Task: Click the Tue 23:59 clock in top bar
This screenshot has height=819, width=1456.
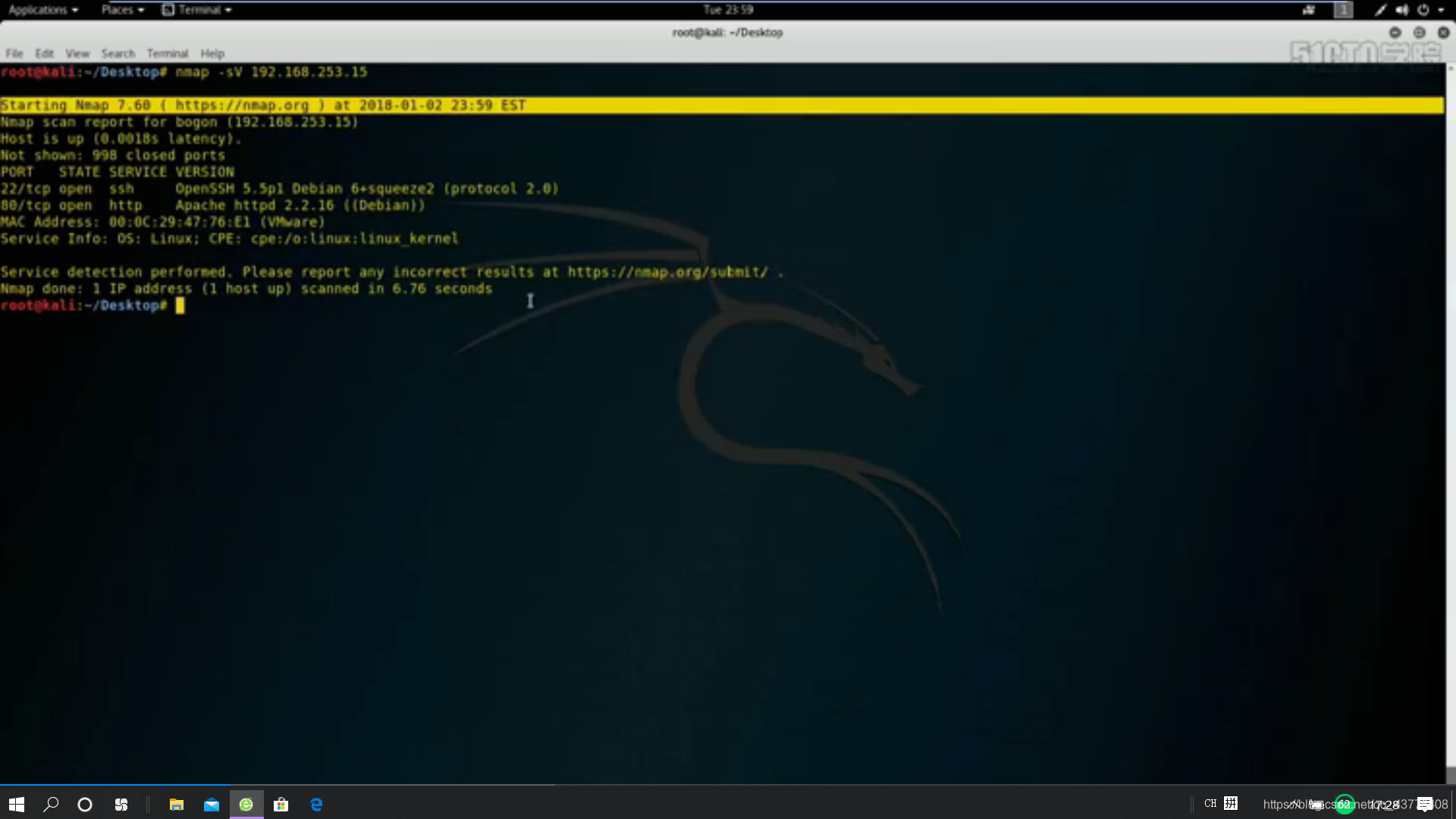Action: (x=728, y=10)
